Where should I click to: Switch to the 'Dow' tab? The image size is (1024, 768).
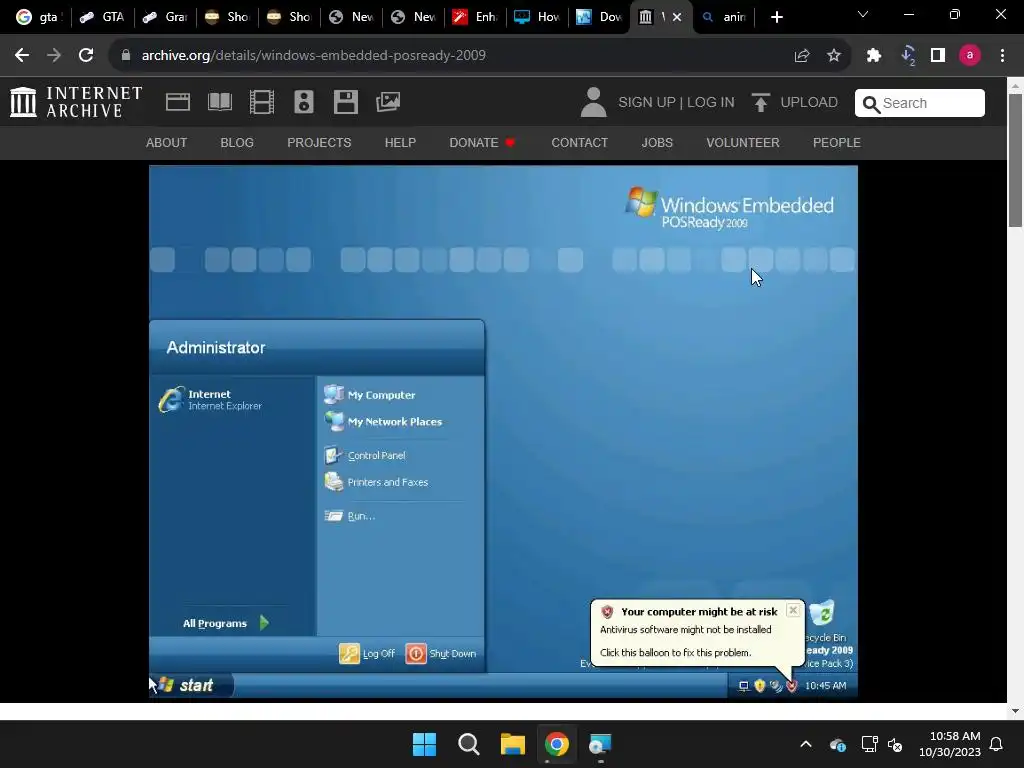(599, 17)
